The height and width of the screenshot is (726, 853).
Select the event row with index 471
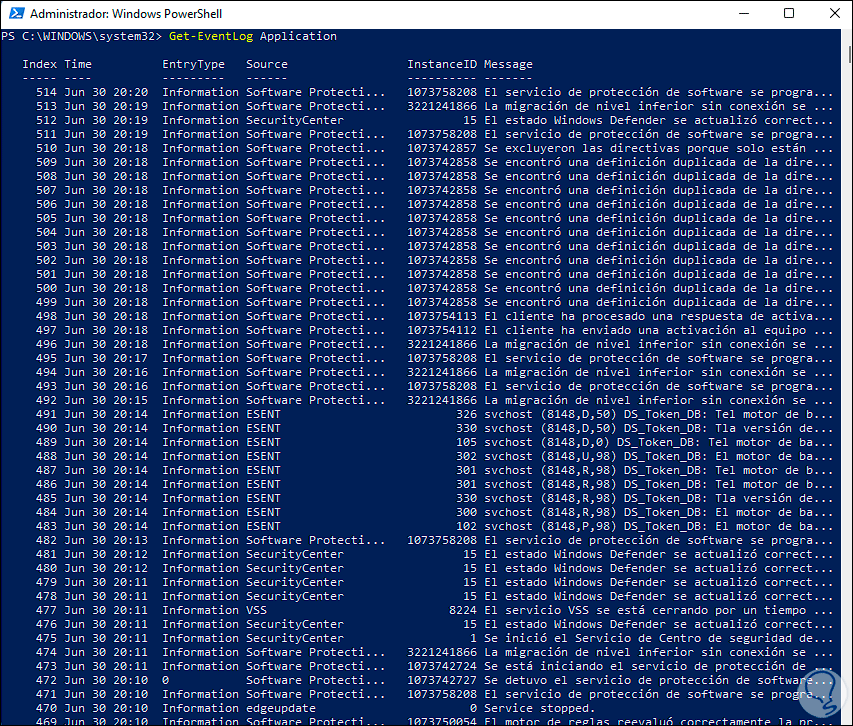(x=434, y=694)
